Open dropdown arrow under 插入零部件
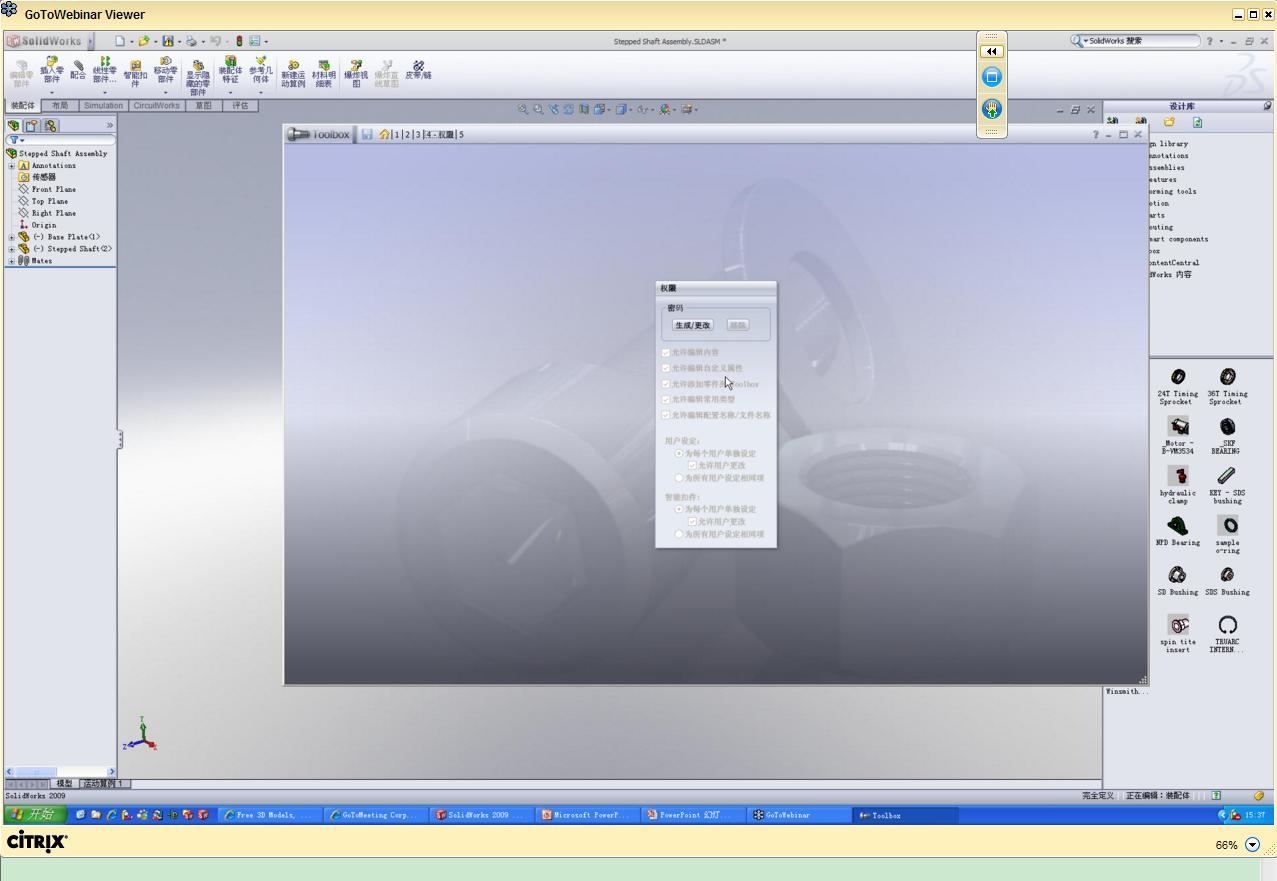This screenshot has width=1277, height=881. coord(51,92)
